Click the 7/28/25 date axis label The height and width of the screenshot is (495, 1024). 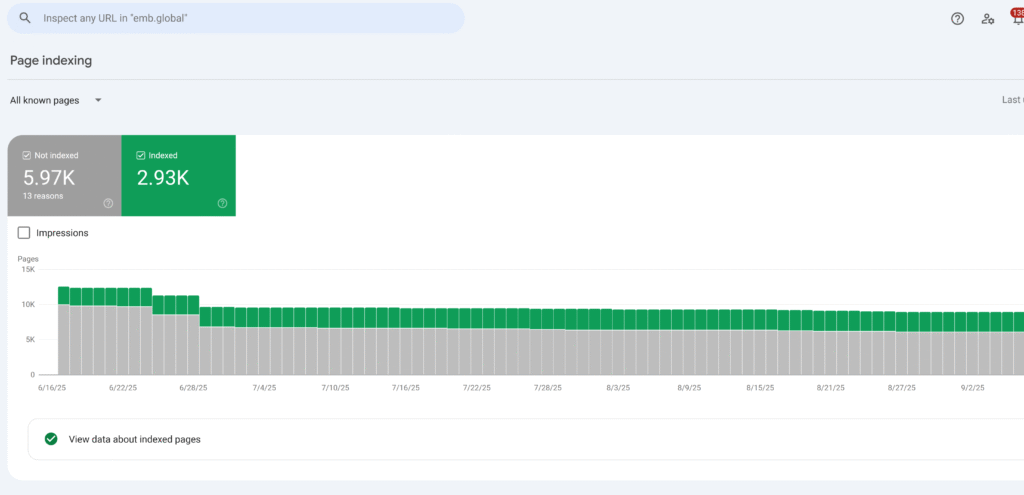(547, 388)
